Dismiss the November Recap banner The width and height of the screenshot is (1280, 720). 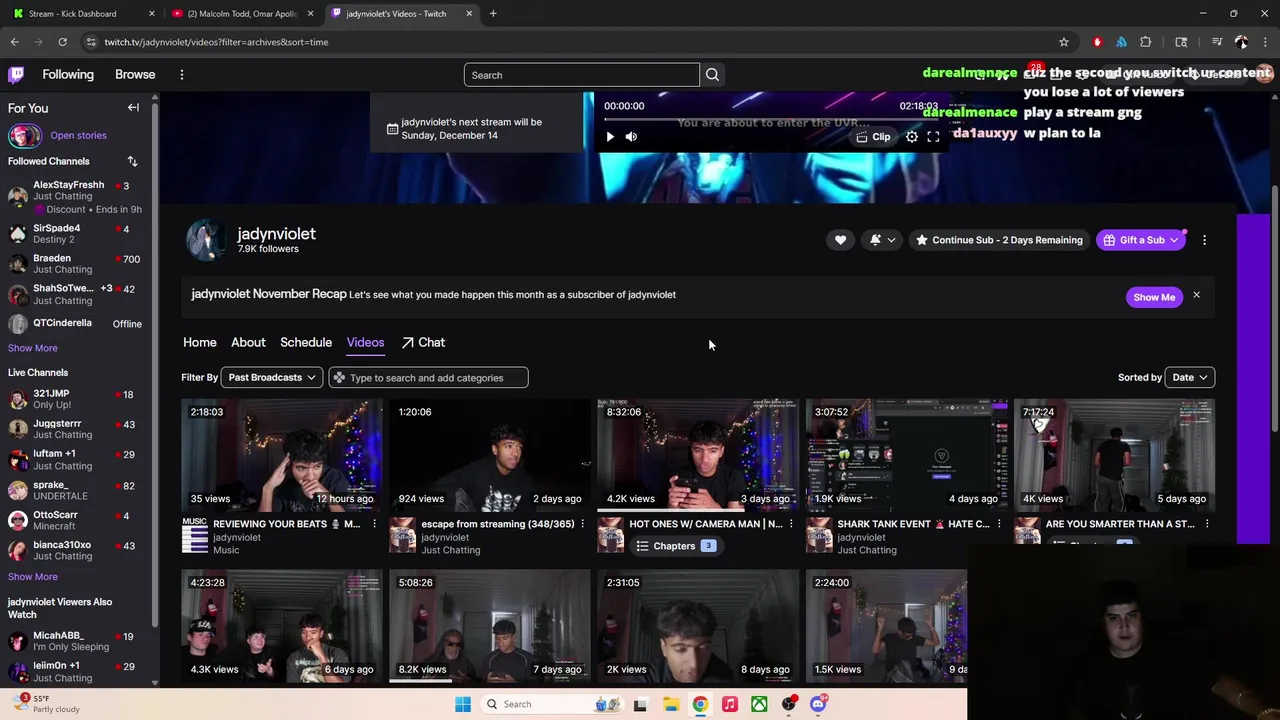click(x=1196, y=295)
